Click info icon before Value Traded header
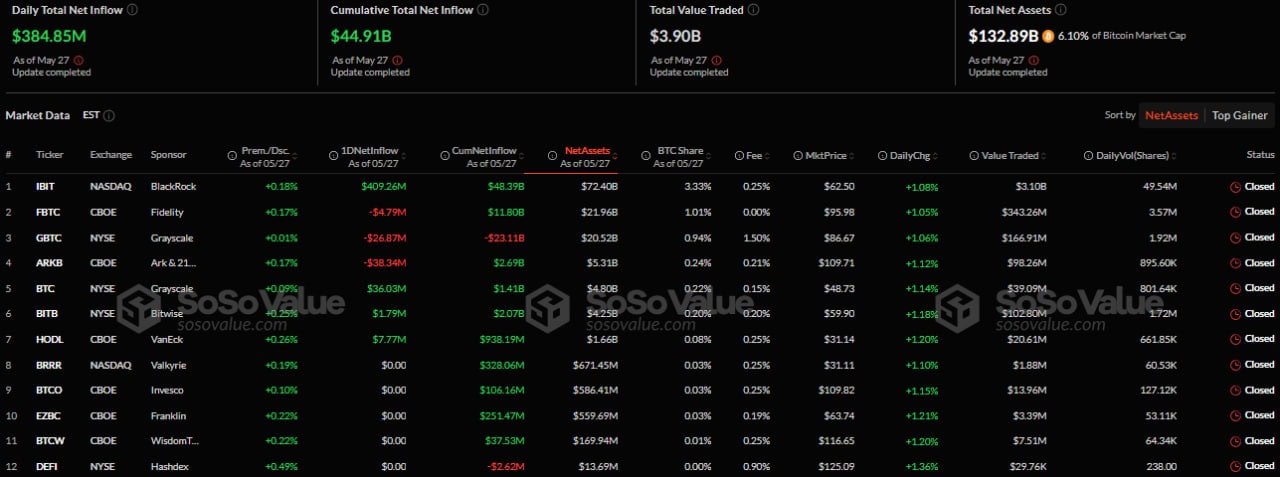This screenshot has height=477, width=1280. (974, 156)
